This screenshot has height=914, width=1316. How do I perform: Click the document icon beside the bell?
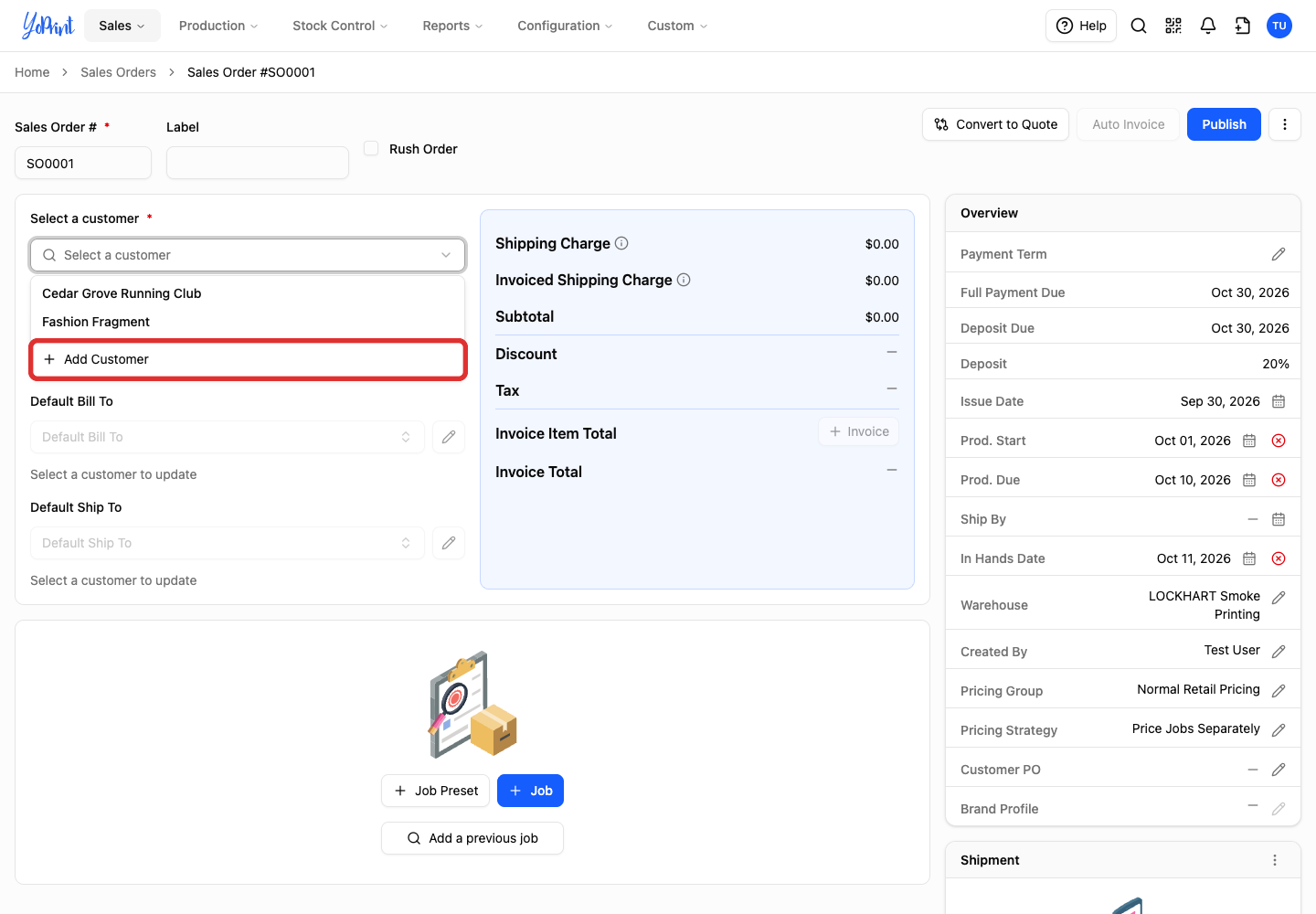(1243, 26)
